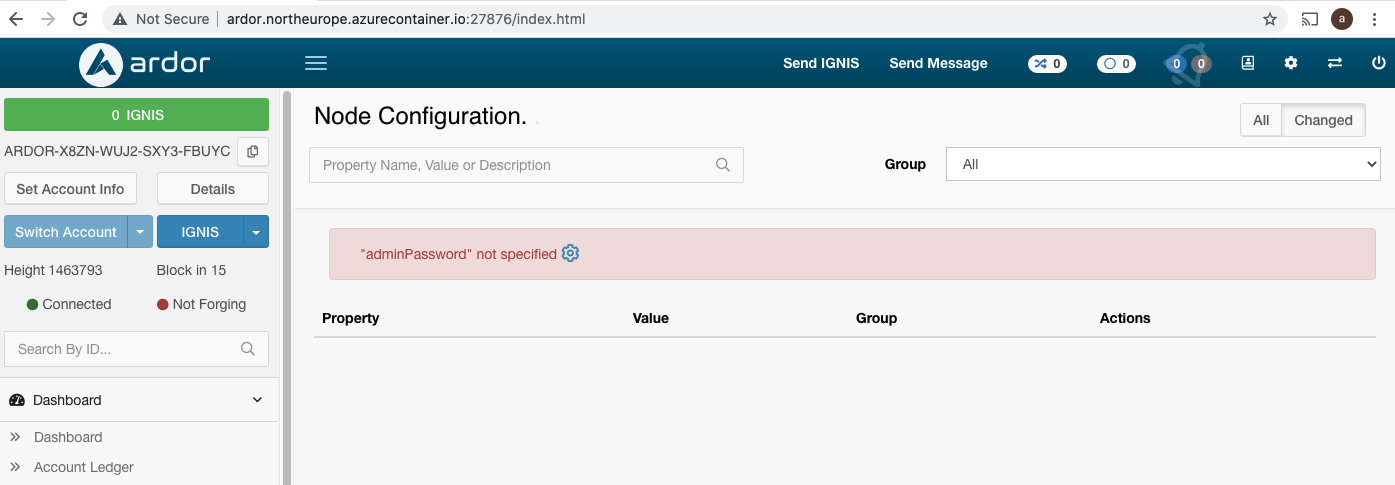Click the power logout icon
This screenshot has height=485, width=1395.
[1379, 63]
